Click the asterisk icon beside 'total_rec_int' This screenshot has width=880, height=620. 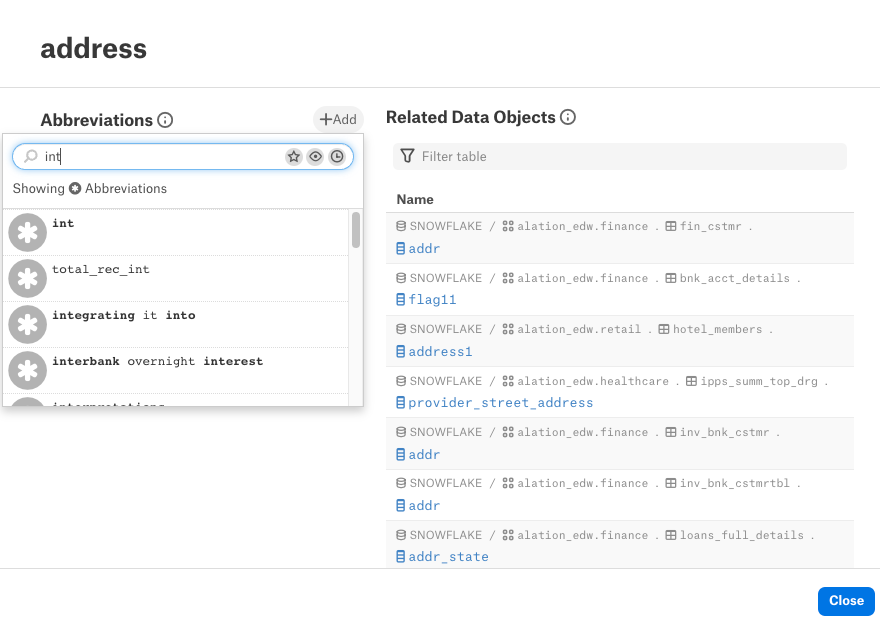28,278
